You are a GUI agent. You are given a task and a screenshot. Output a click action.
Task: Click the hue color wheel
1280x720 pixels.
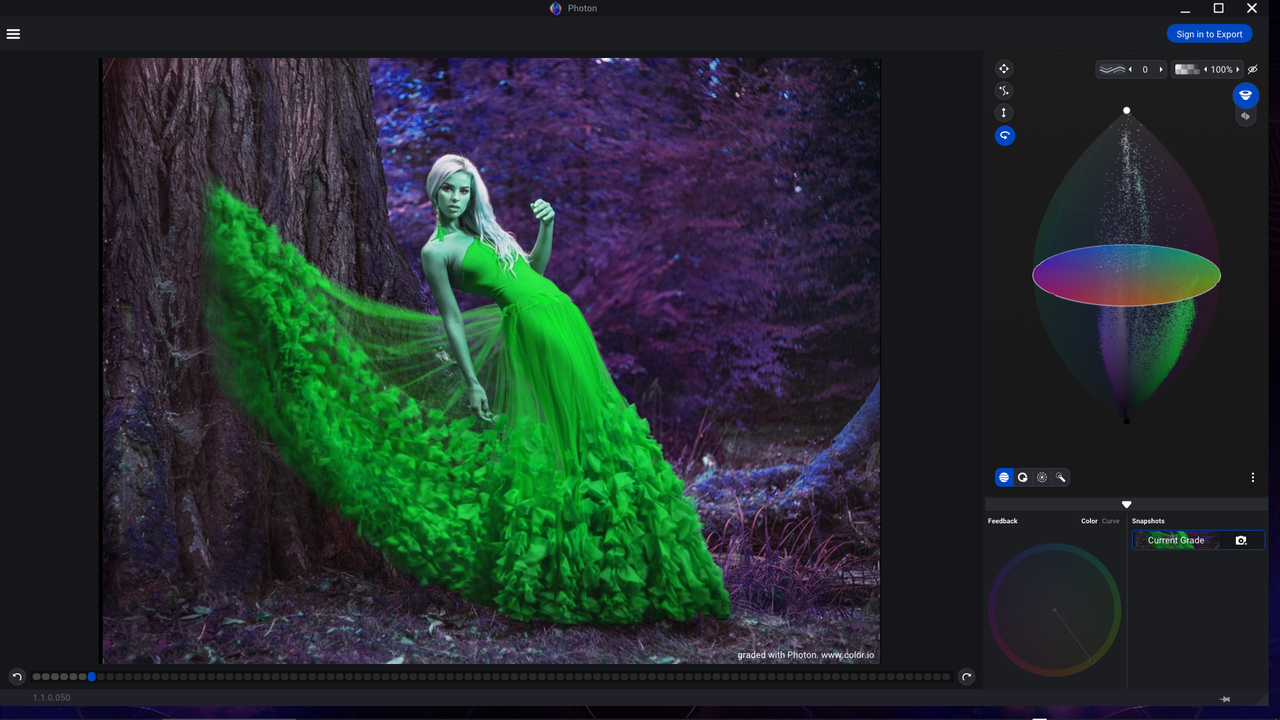(1054, 609)
